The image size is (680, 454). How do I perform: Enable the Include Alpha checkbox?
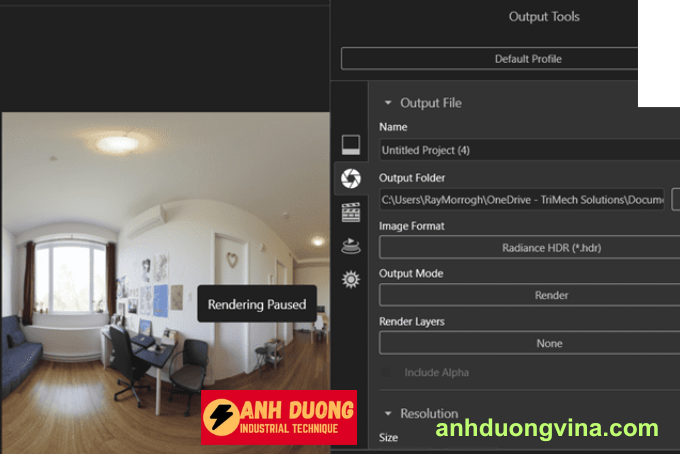click(x=386, y=373)
